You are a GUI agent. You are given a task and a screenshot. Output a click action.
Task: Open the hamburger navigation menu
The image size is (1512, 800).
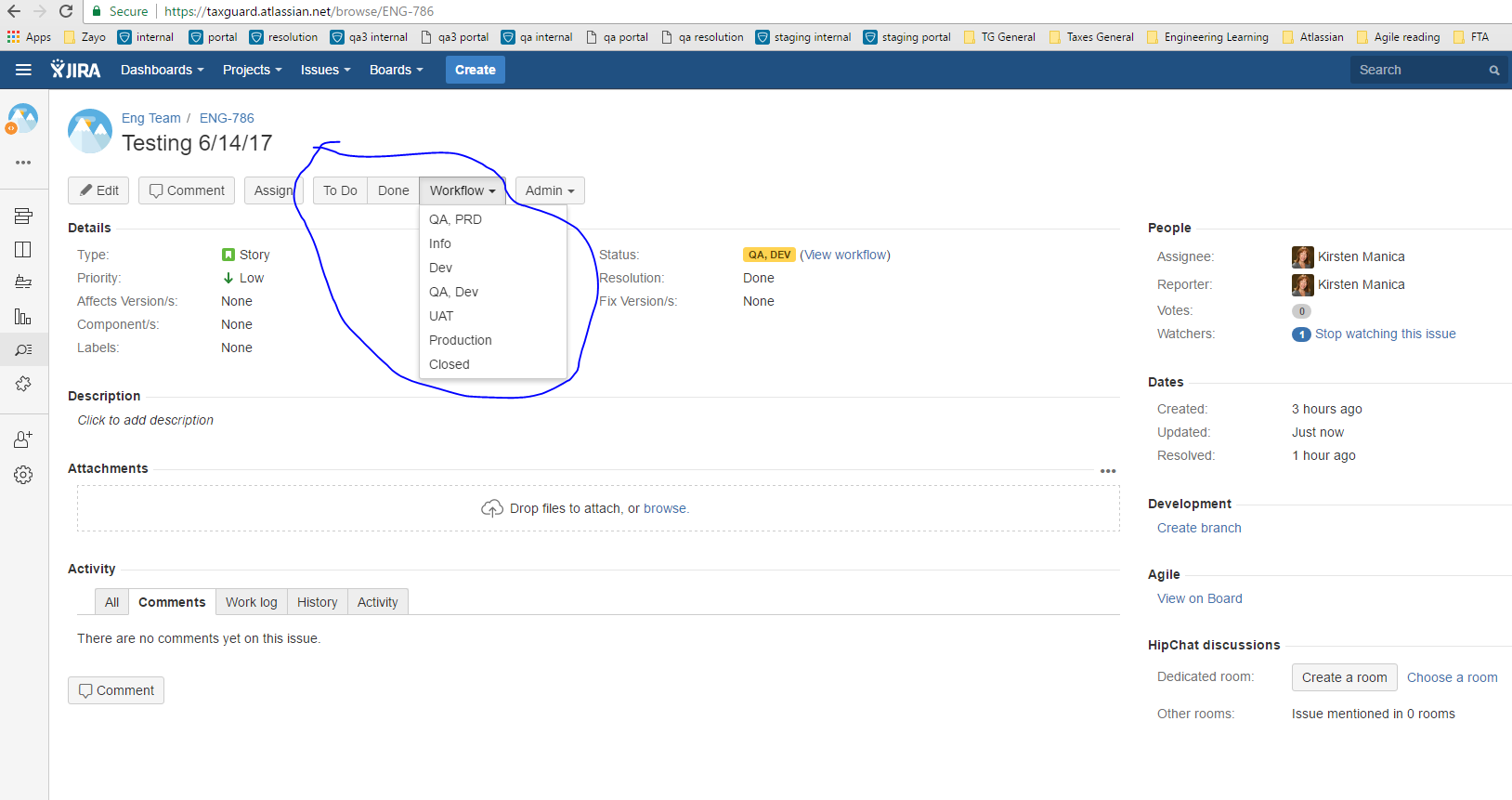point(23,70)
